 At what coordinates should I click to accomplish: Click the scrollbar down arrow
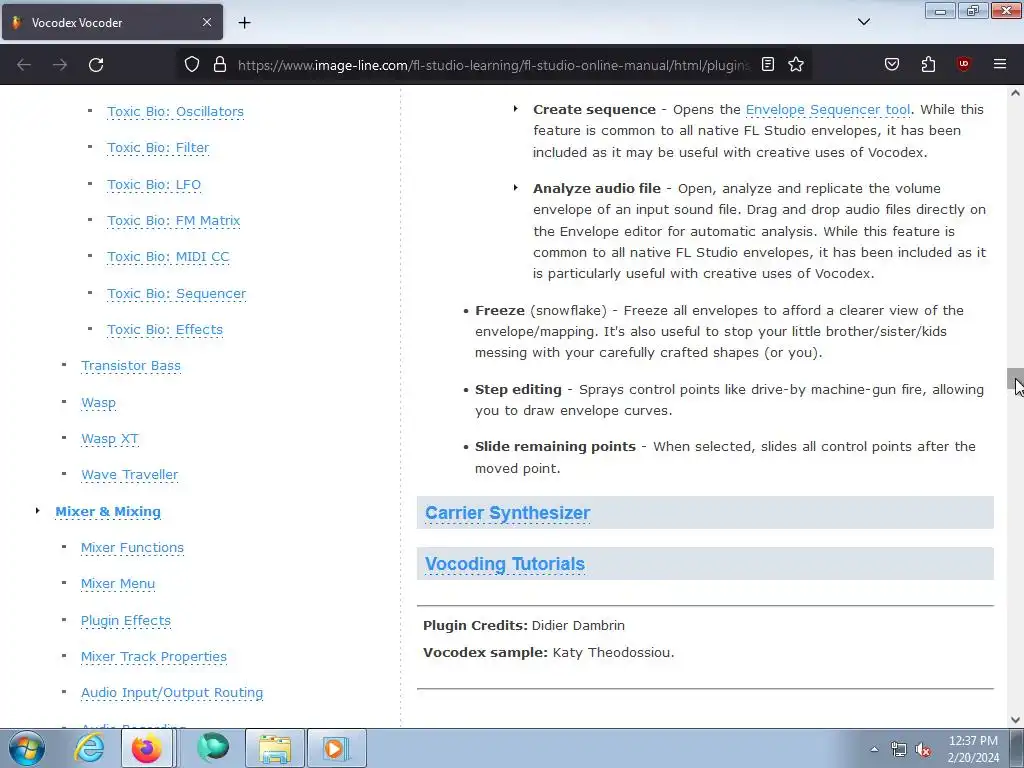[1015, 720]
